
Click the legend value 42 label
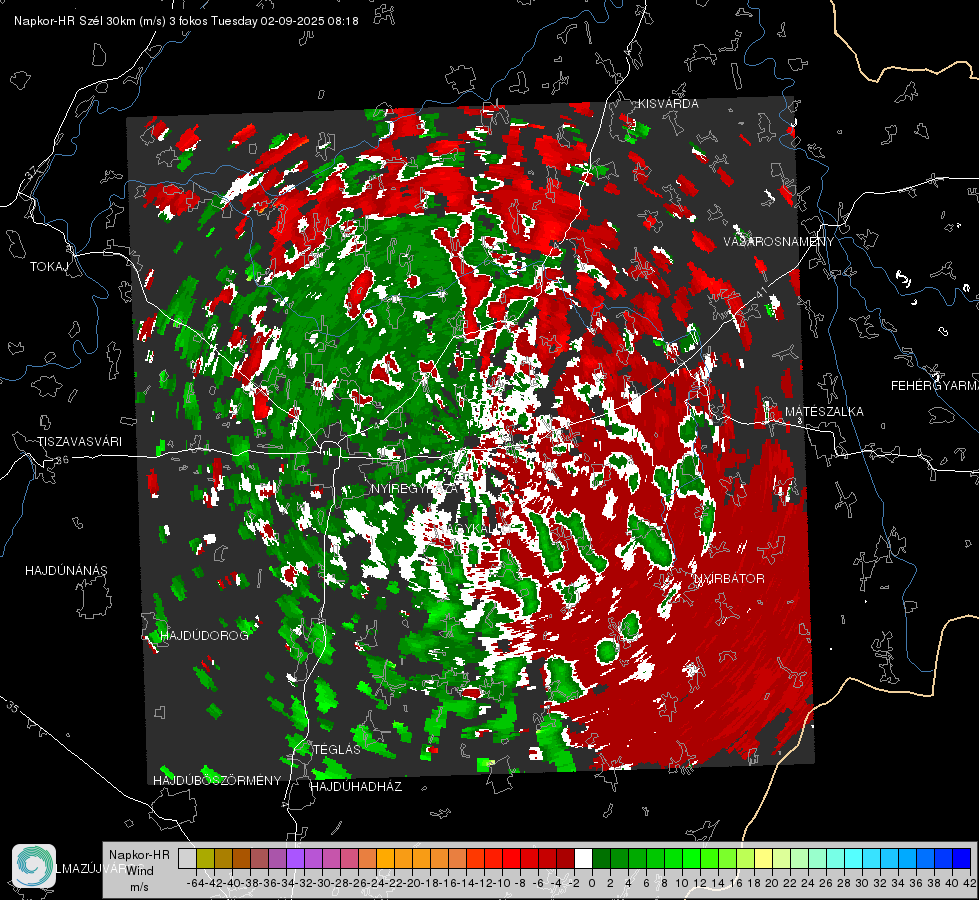pyautogui.click(x=970, y=883)
